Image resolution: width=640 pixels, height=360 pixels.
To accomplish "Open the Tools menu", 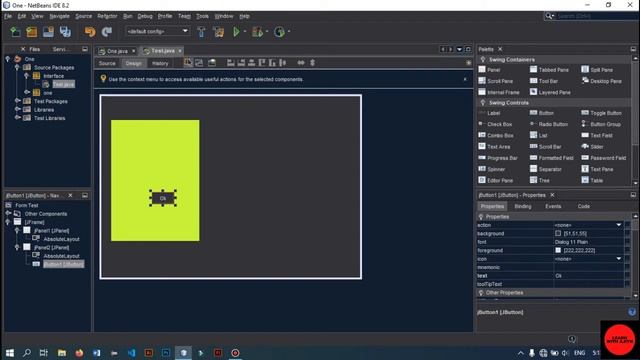I will 202,16.
